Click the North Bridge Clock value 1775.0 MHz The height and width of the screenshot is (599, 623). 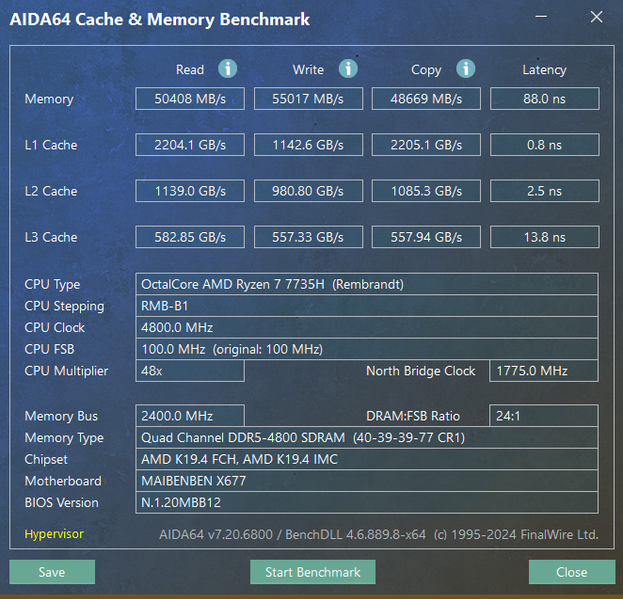[x=544, y=371]
